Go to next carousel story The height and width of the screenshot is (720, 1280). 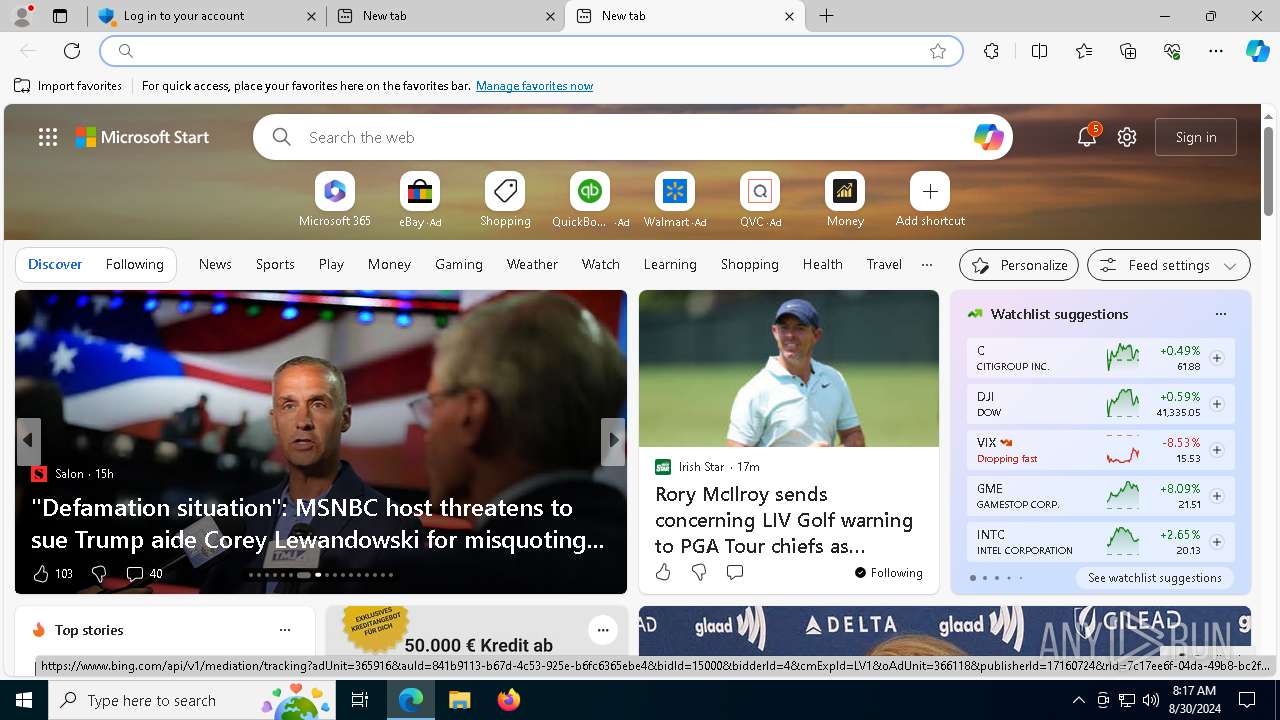pyautogui.click(x=613, y=441)
